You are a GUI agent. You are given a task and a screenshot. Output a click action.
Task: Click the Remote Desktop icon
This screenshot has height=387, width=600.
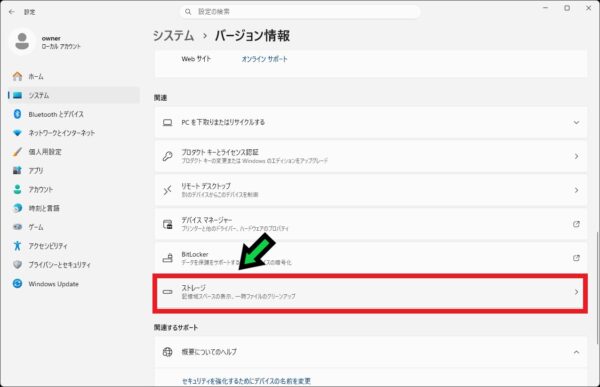click(x=168, y=190)
